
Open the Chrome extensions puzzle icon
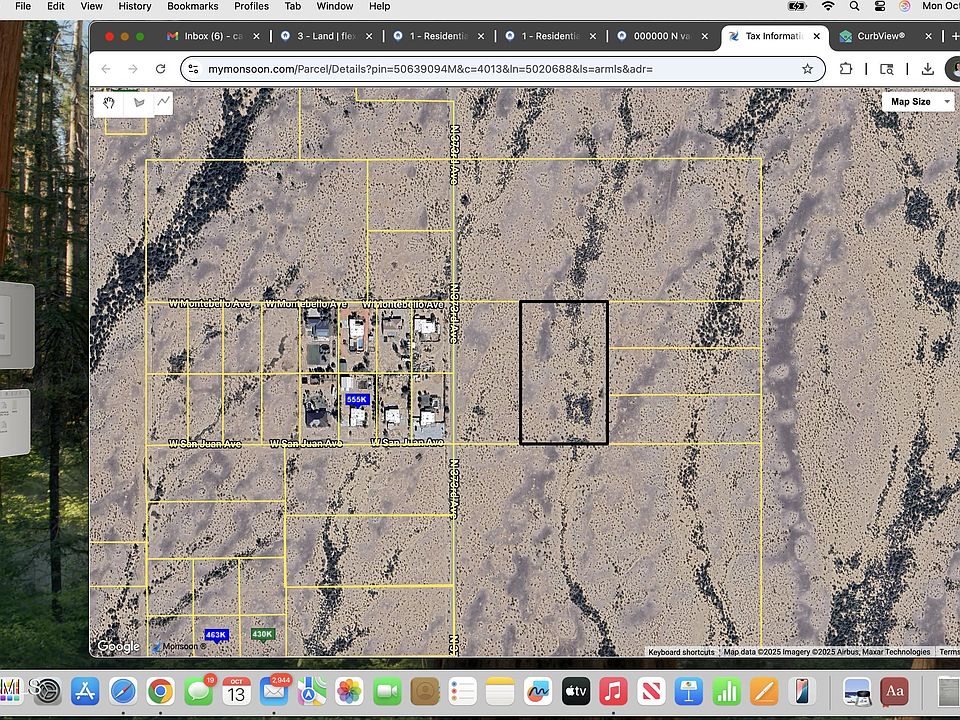(846, 69)
